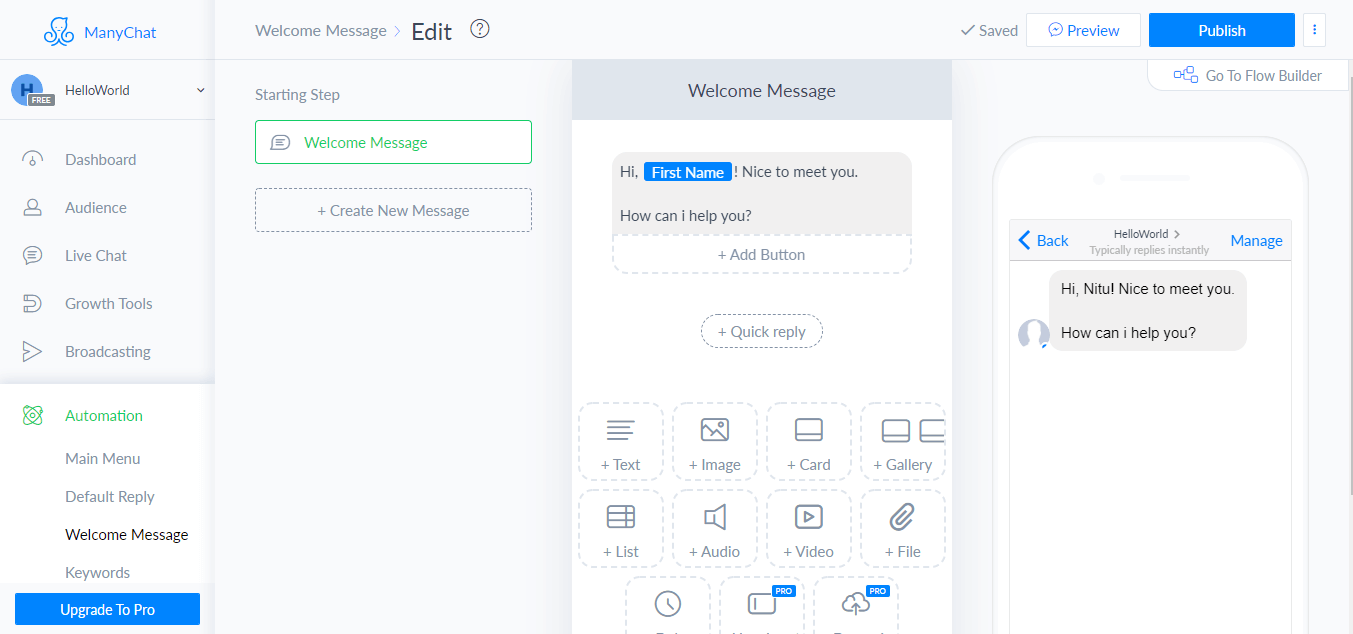Click the Welcome Message text bubble

(761, 194)
